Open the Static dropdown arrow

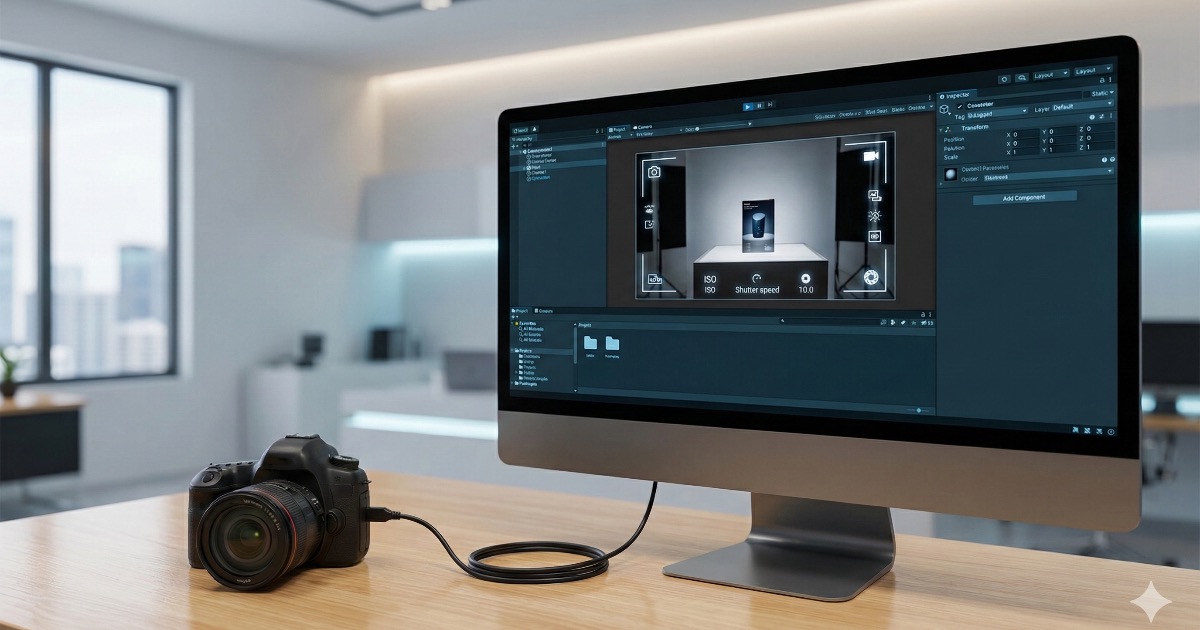click(1112, 92)
